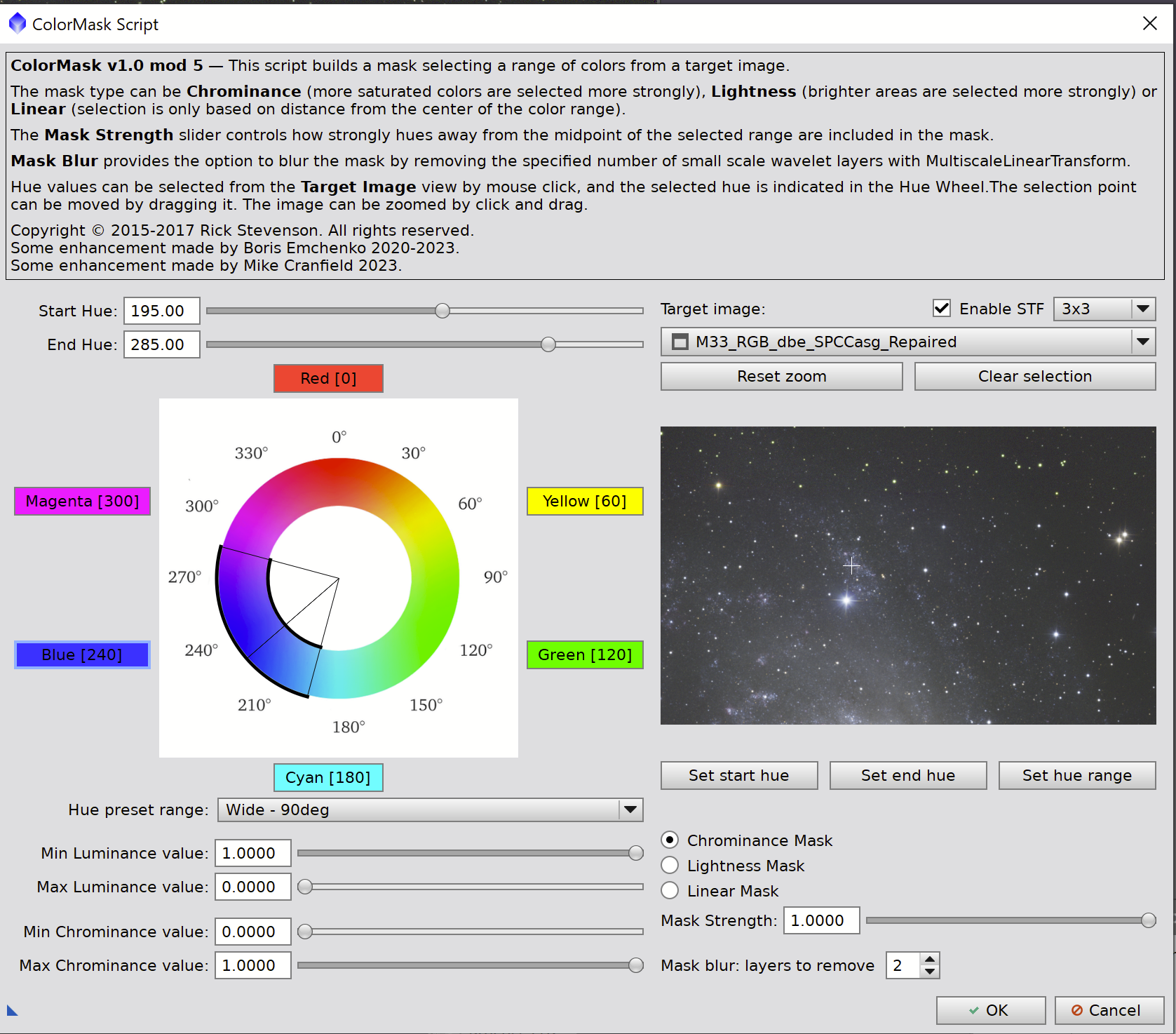The height and width of the screenshot is (1034, 1176).
Task: Pick the Blue [240] hue swatch
Action: (82, 654)
